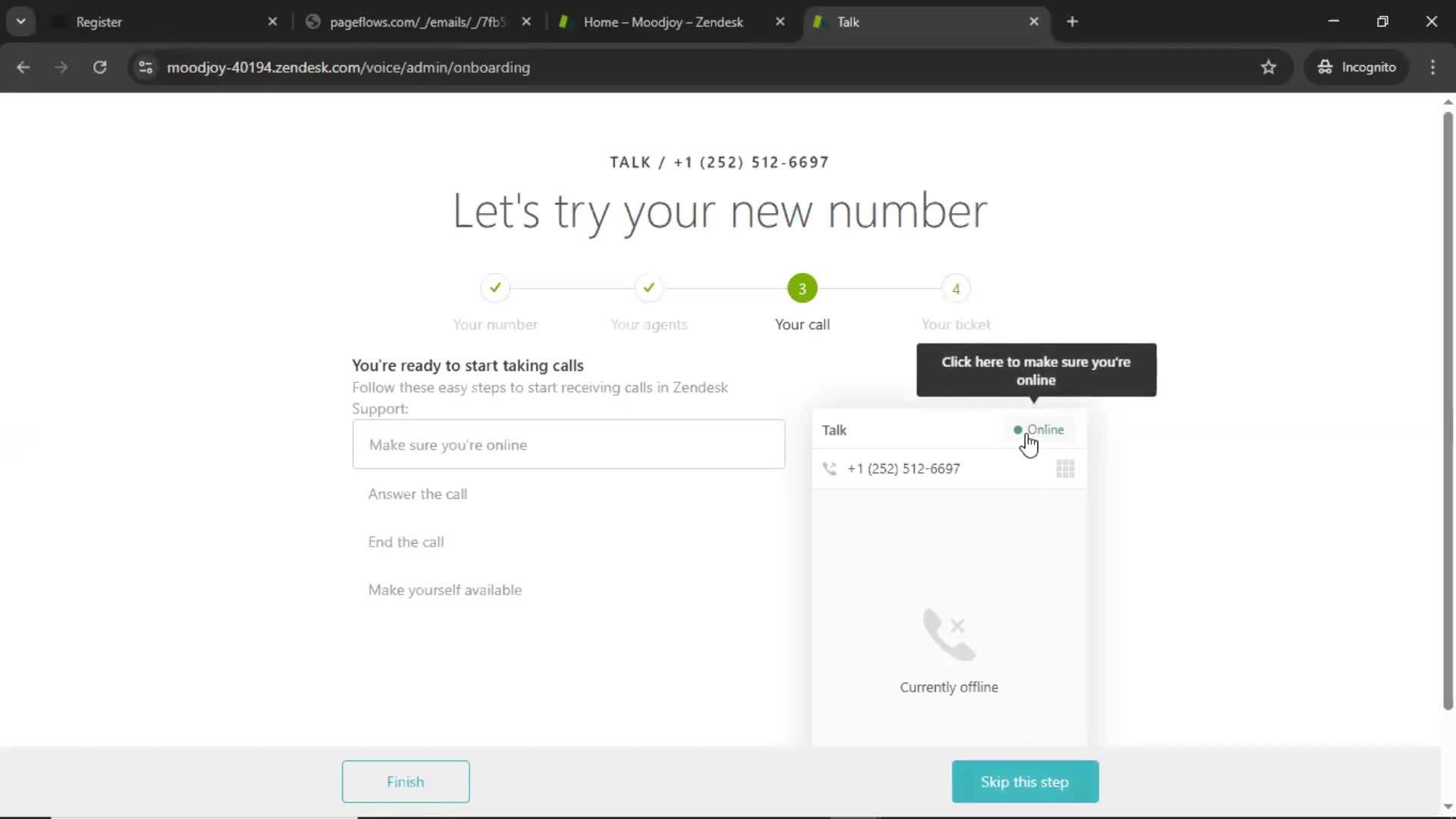Viewport: 1456px width, 819px height.
Task: Click the Finish button
Action: [406, 782]
